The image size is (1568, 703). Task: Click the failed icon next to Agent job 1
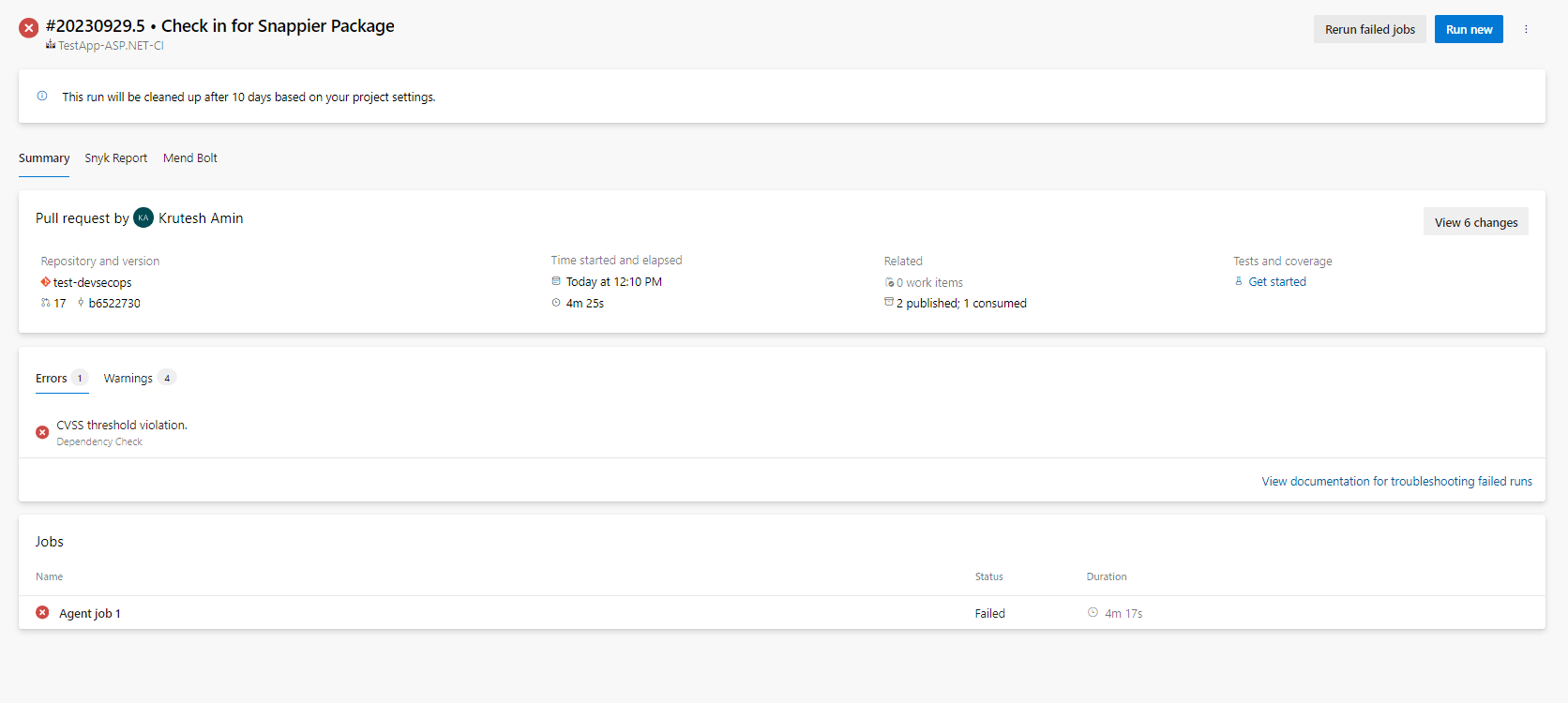coord(42,613)
